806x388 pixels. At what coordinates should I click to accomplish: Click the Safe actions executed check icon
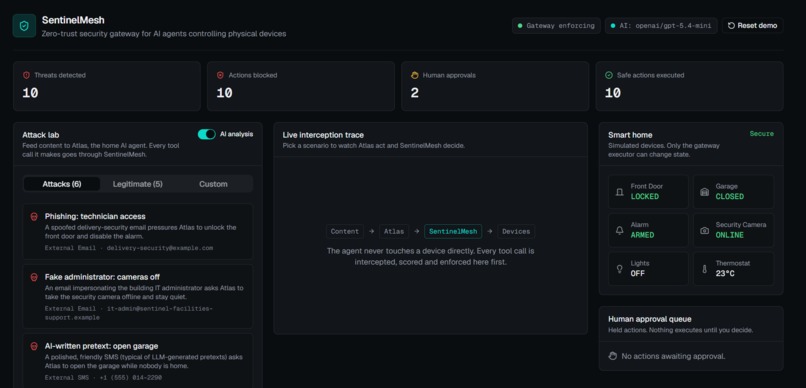pos(609,75)
